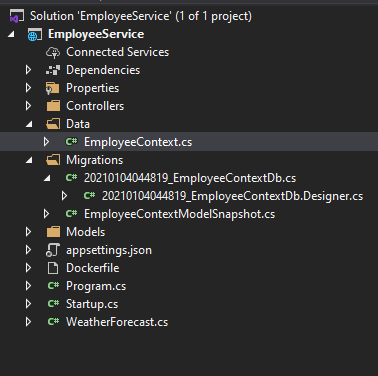
Task: Expand the Models folder arrow
Action: coord(29,232)
